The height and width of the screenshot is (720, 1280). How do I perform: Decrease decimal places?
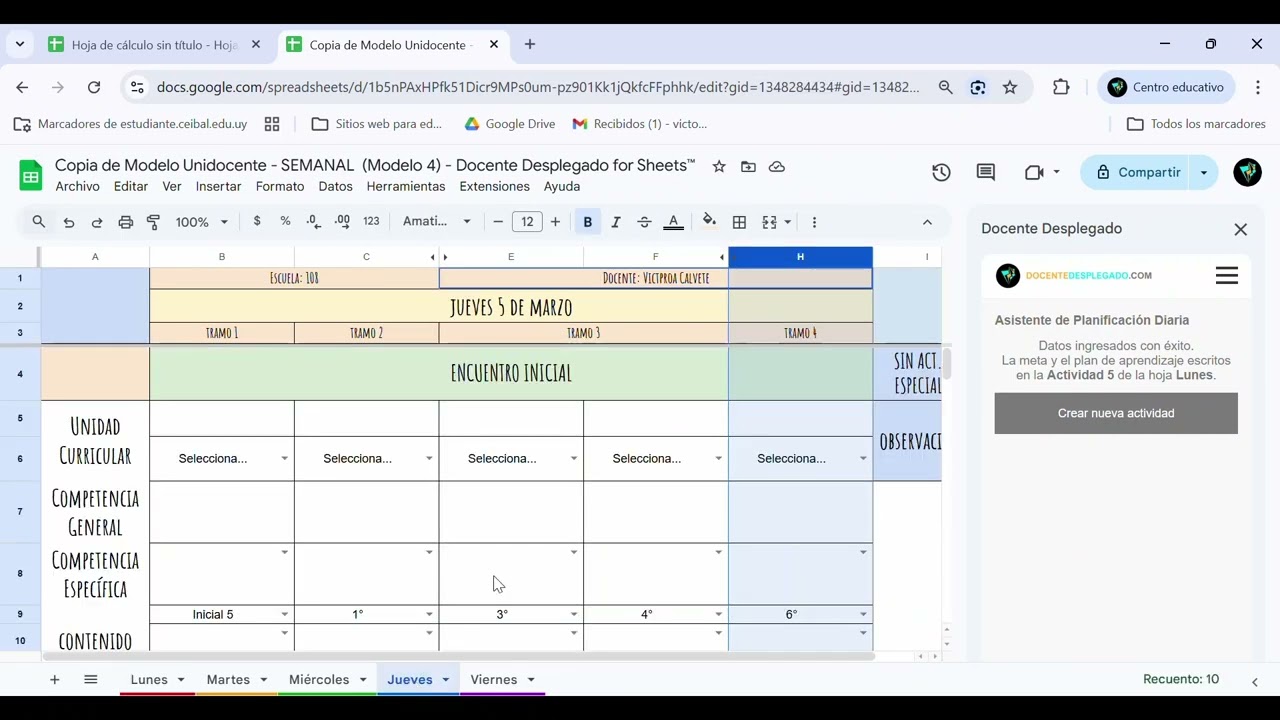314,222
